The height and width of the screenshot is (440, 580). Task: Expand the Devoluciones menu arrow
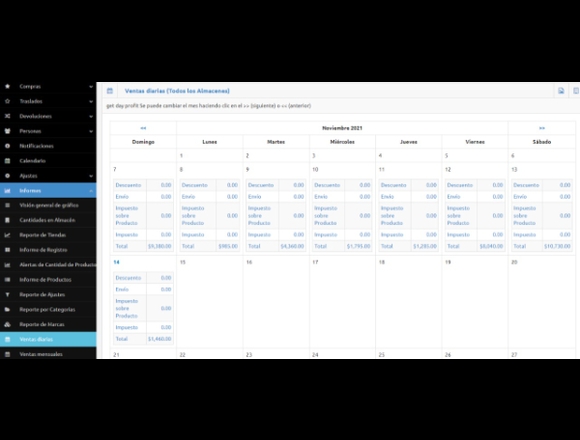tap(91, 116)
